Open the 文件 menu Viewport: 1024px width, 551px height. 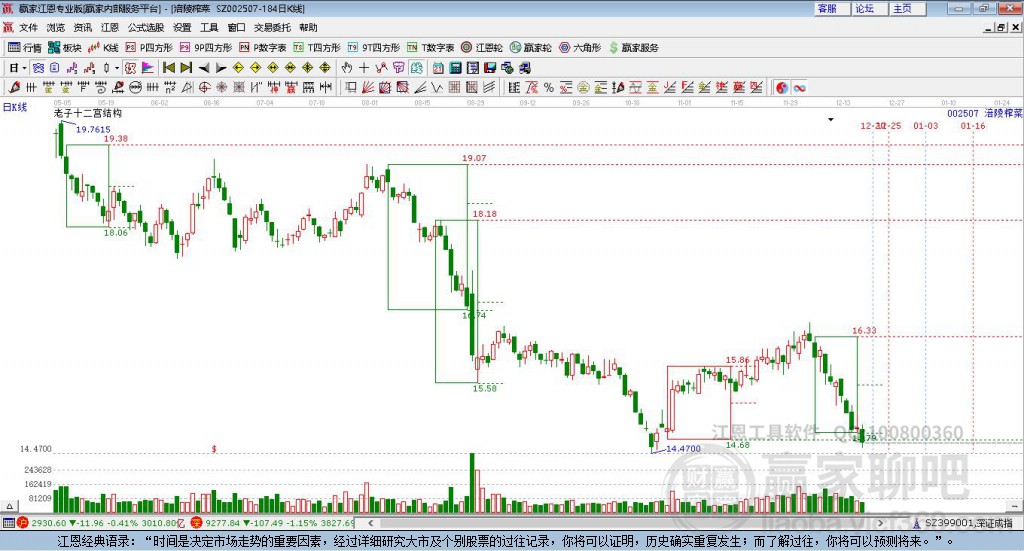28,27
